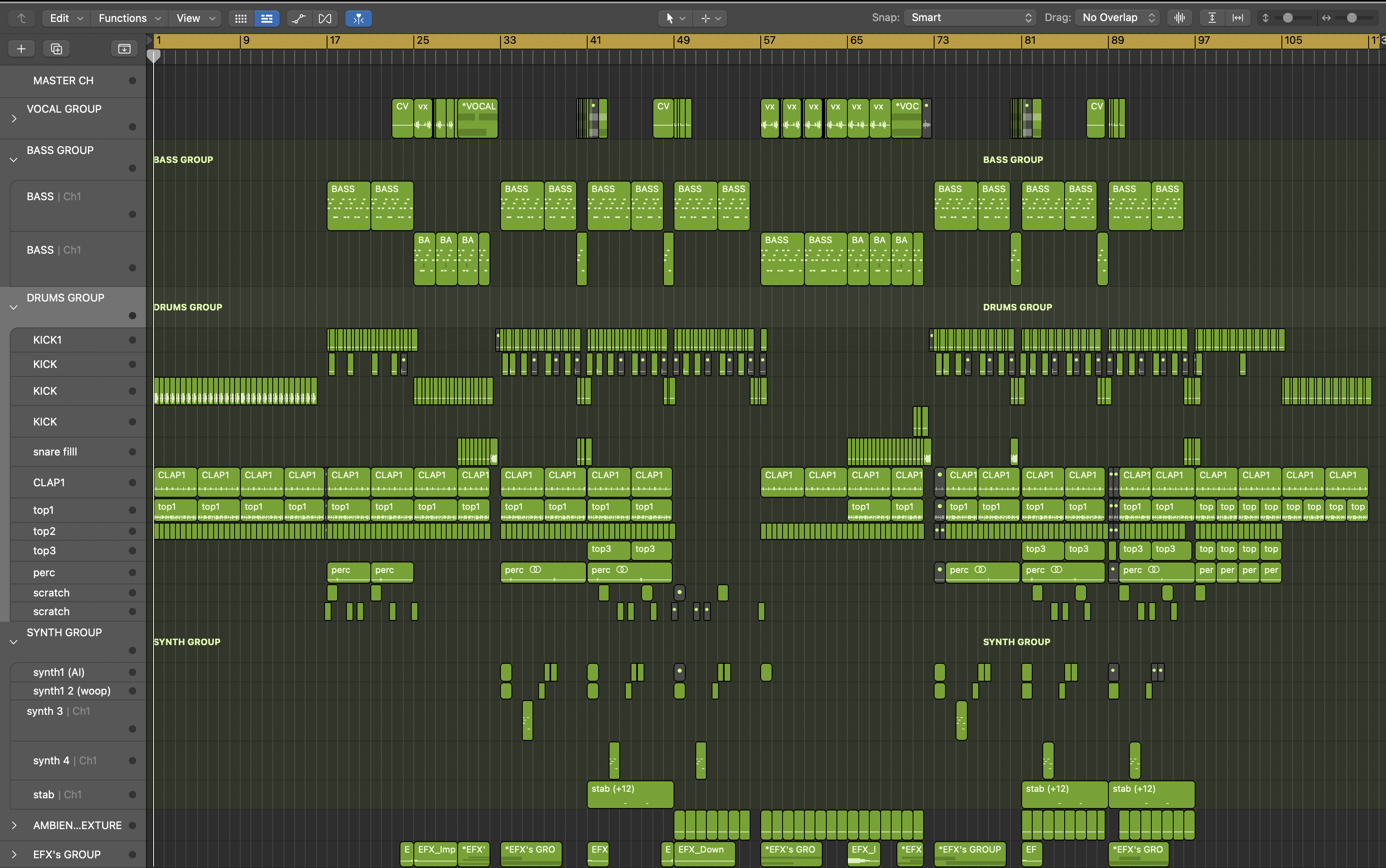
Task: Click the horizontal auto zoom icon
Action: pyautogui.click(x=1238, y=18)
